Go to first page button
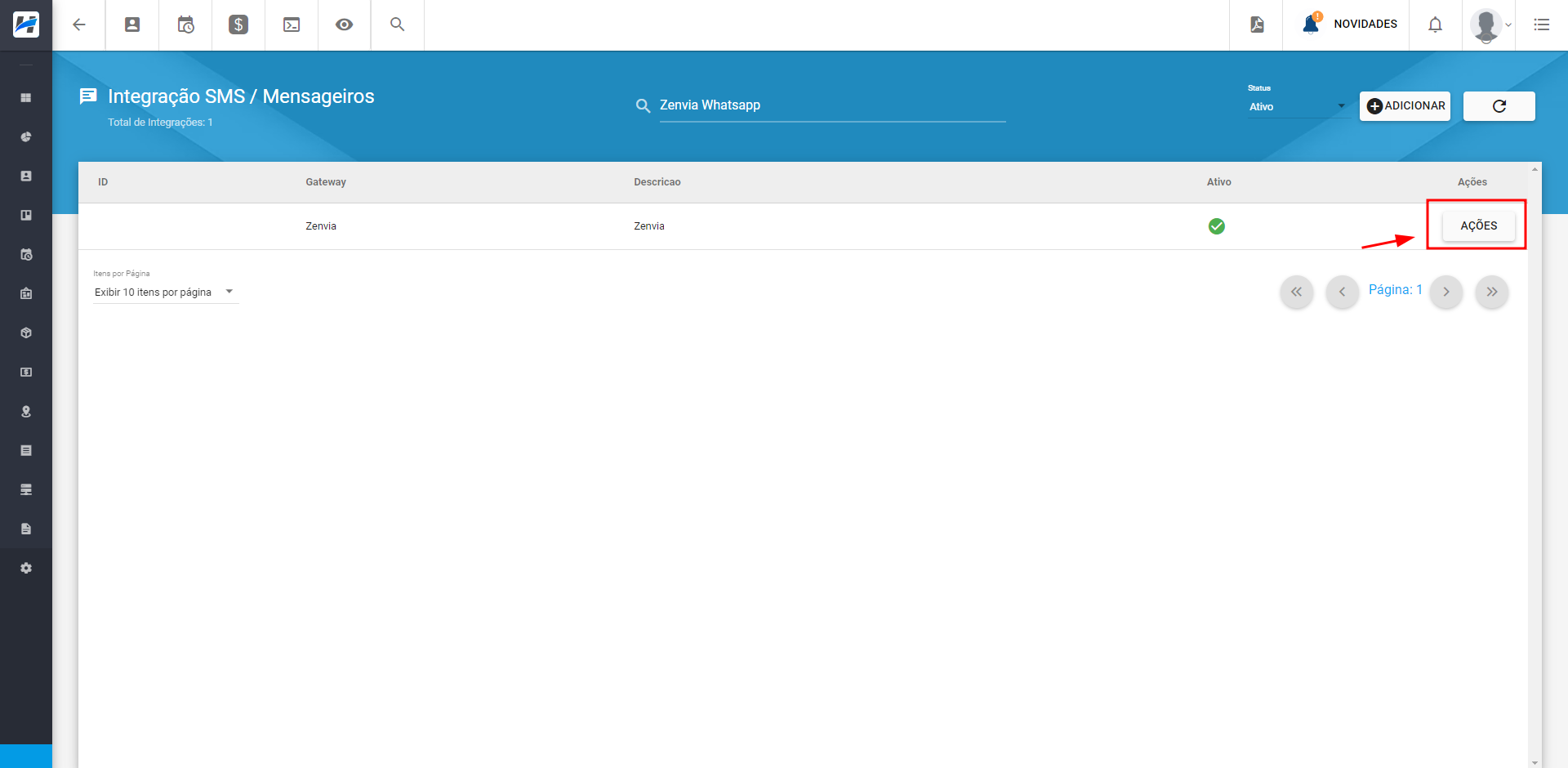This screenshot has width=1568, height=768. (x=1297, y=292)
